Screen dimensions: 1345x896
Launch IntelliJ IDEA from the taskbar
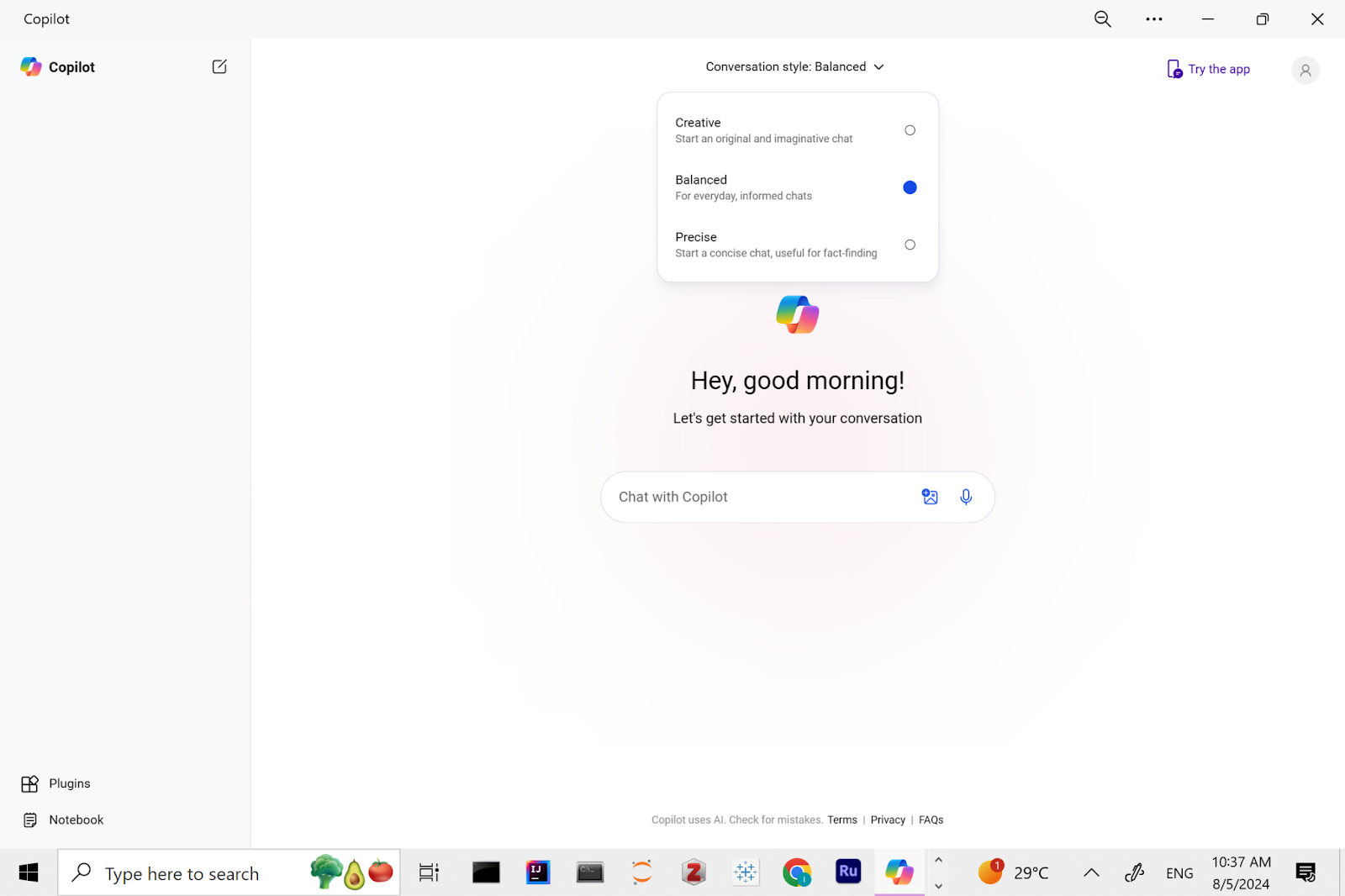pyautogui.click(x=538, y=873)
